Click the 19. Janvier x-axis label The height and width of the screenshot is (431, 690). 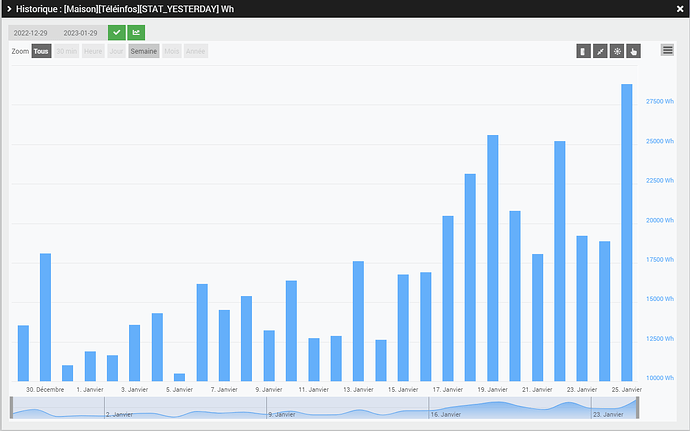pos(492,390)
